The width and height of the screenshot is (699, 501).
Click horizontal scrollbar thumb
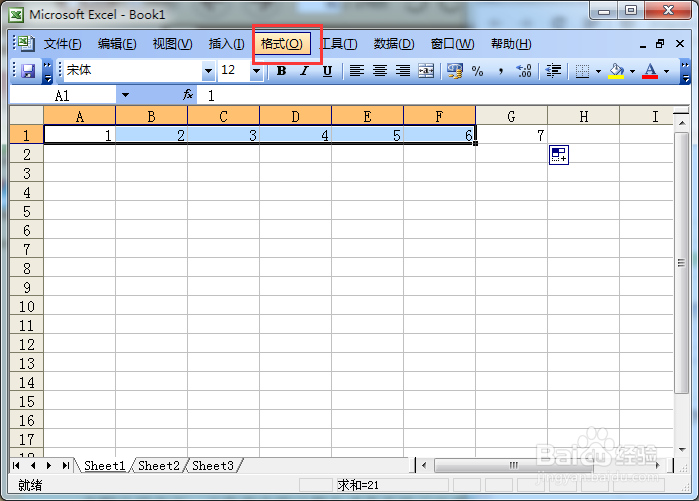point(514,465)
